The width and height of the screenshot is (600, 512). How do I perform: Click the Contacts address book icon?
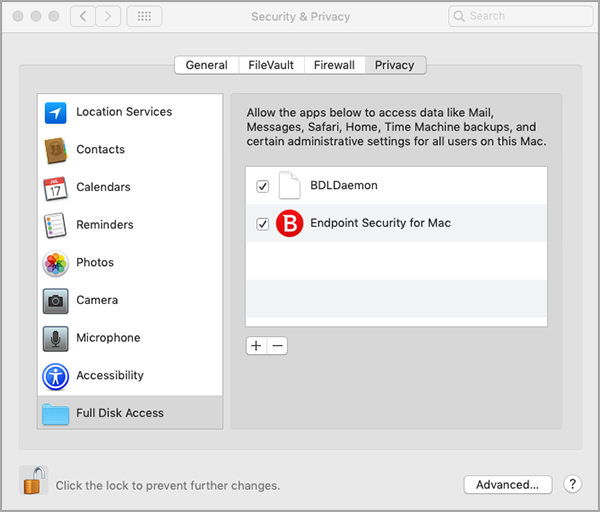click(56, 150)
